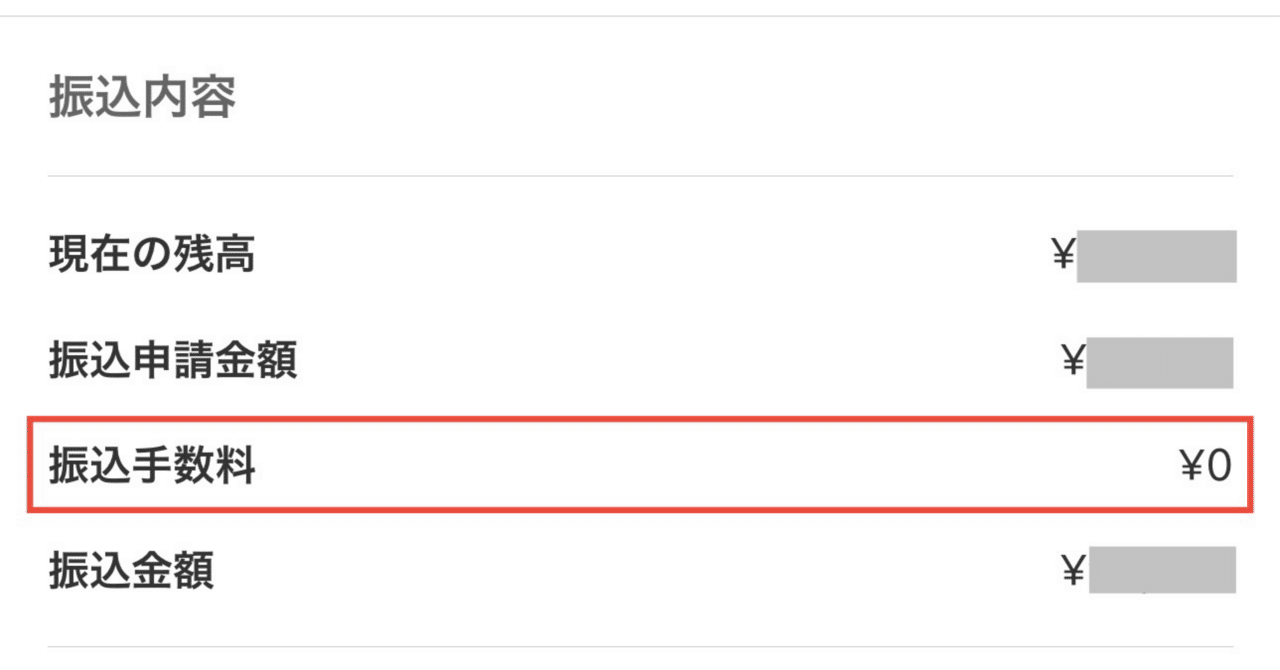Viewport: 1280px width, 670px height.
Task: Click the masked 振込金額 amount
Action: tap(1161, 570)
